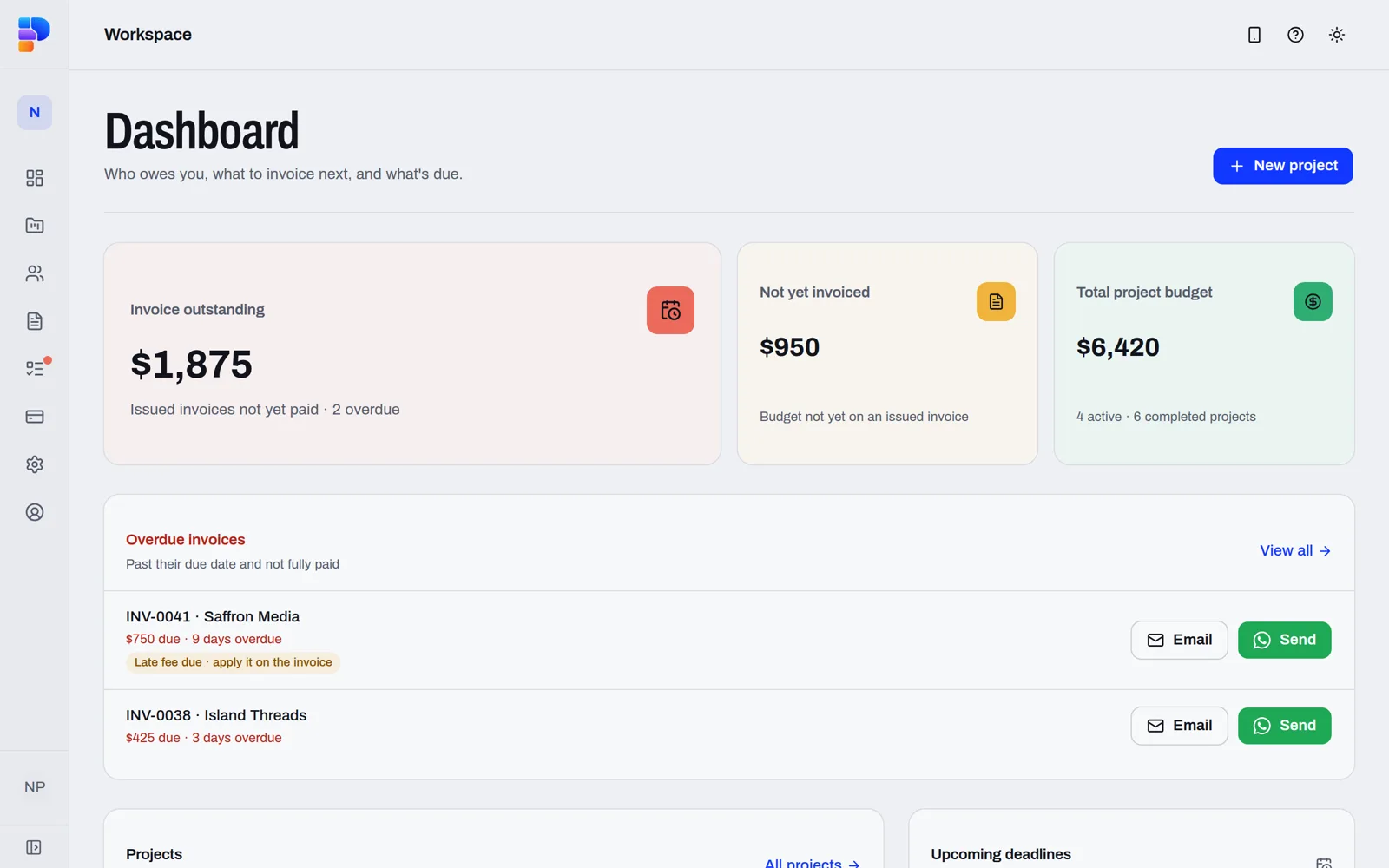Open the clients people icon in sidebar

tap(35, 273)
